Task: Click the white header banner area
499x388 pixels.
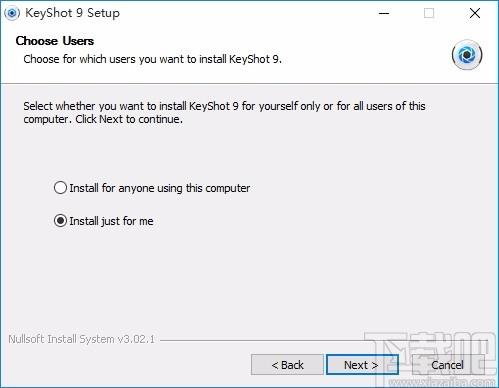Action: point(367,50)
